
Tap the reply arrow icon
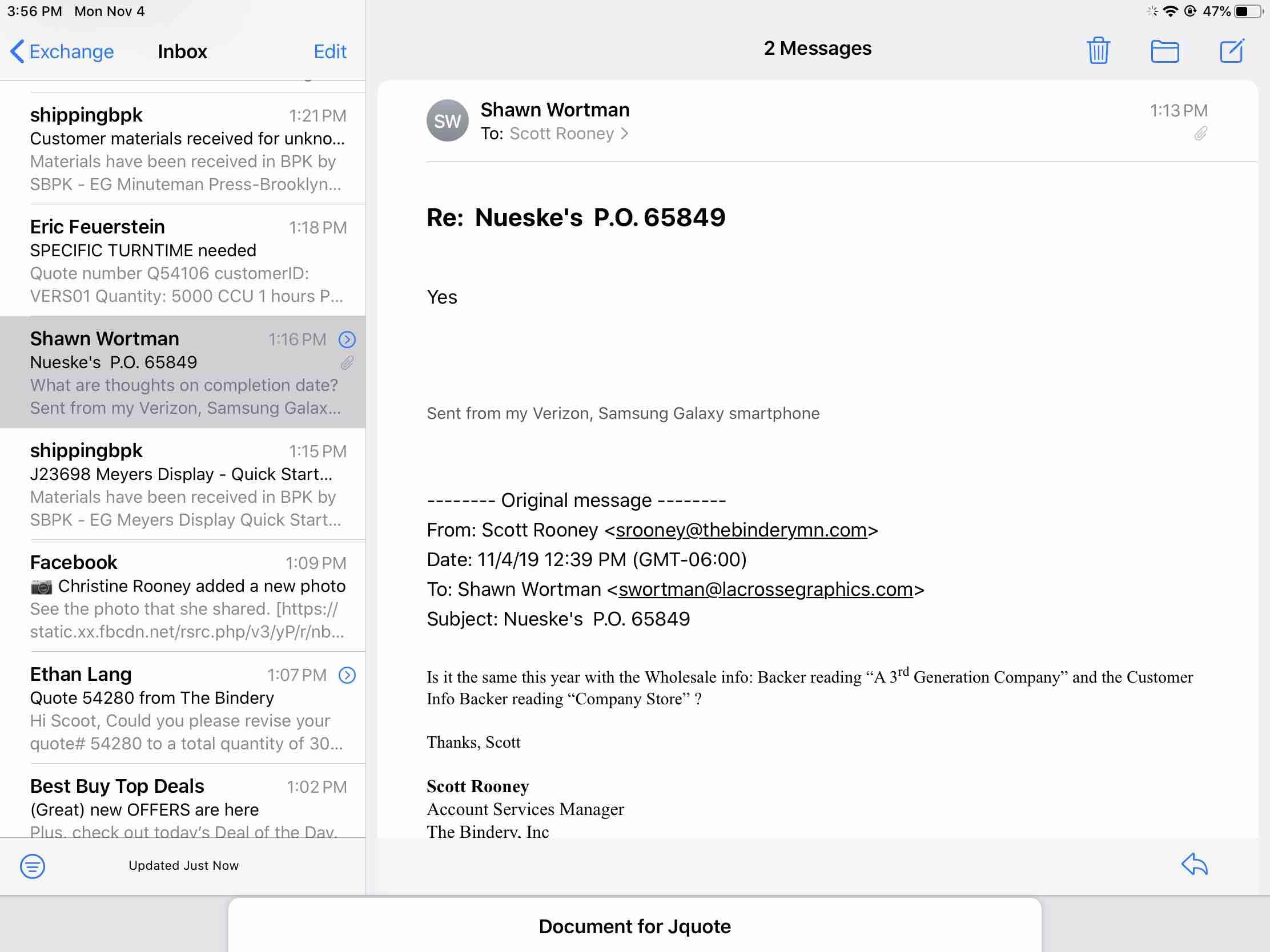pos(1194,864)
